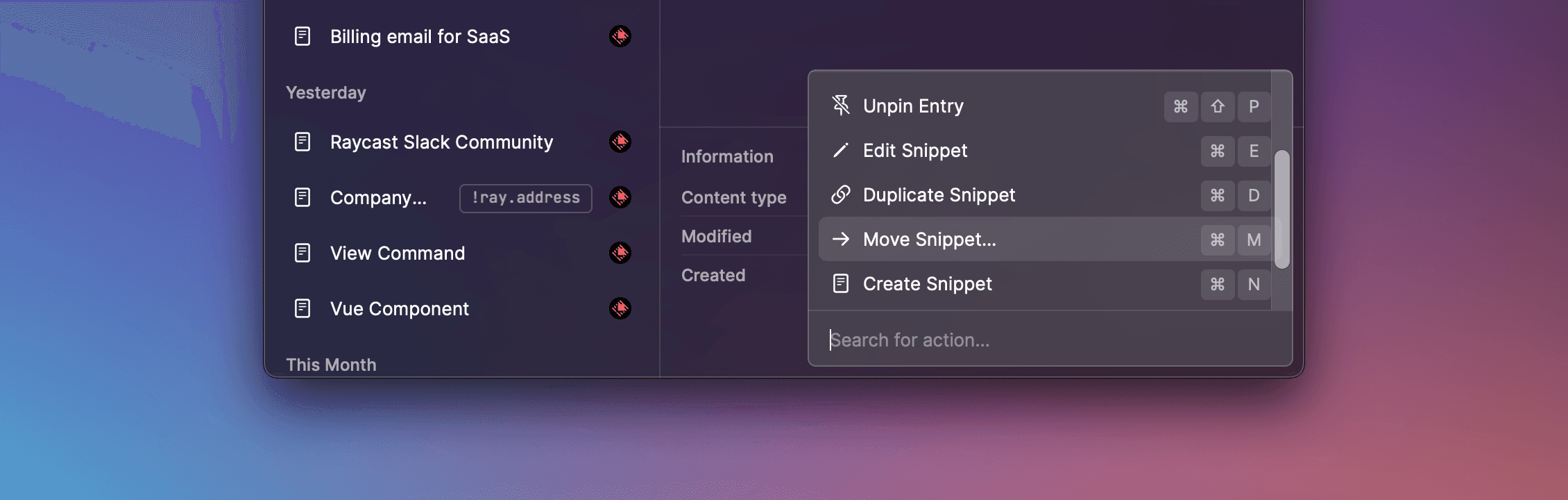This screenshot has width=1568, height=500.
Task: Select the Raycast Slack Community snippet
Action: (461, 142)
